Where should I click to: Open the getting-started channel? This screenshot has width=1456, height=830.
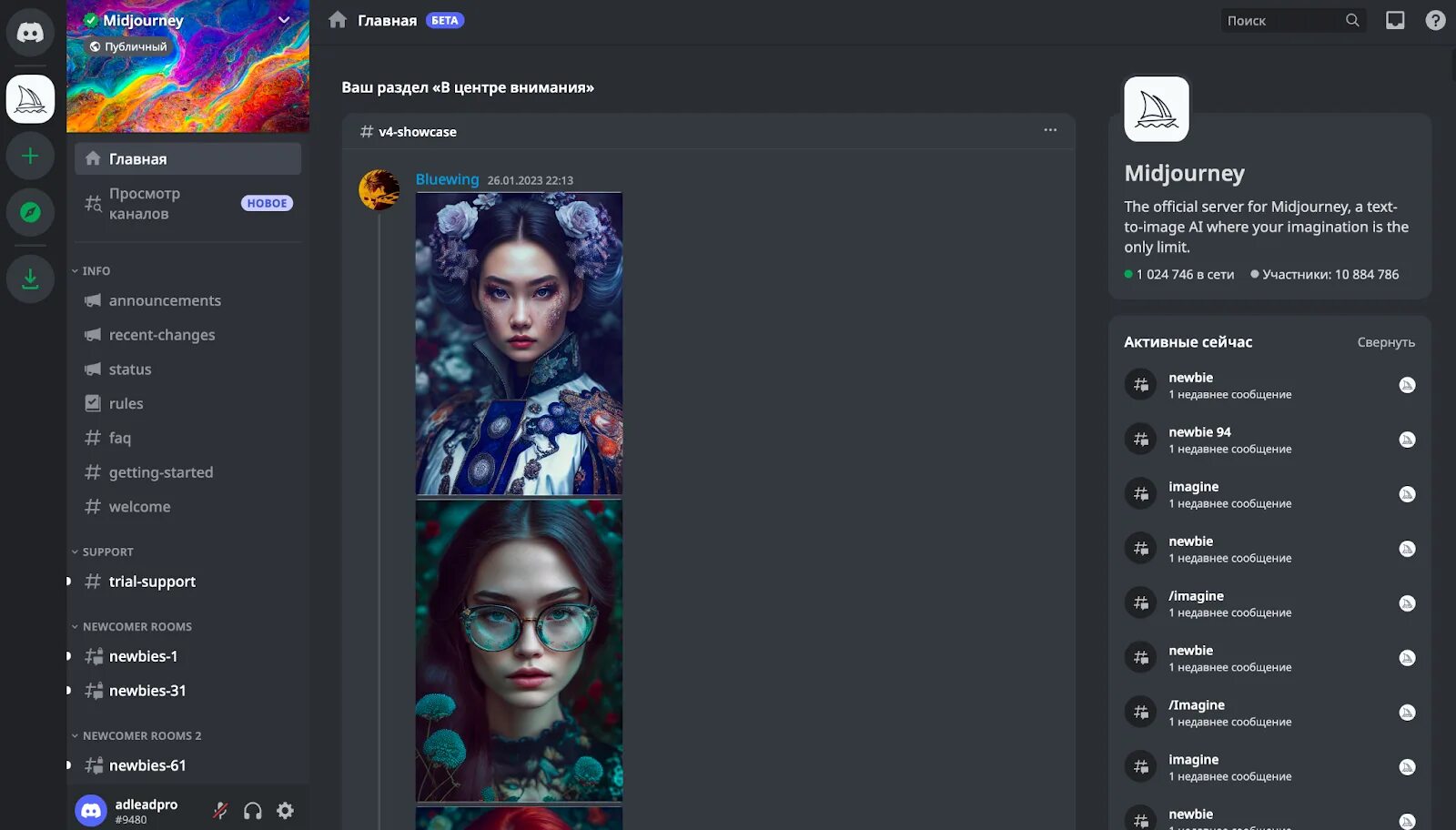[x=187, y=472]
